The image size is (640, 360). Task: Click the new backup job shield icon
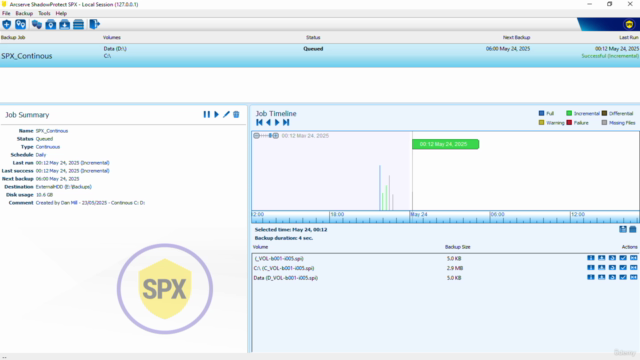[7, 24]
